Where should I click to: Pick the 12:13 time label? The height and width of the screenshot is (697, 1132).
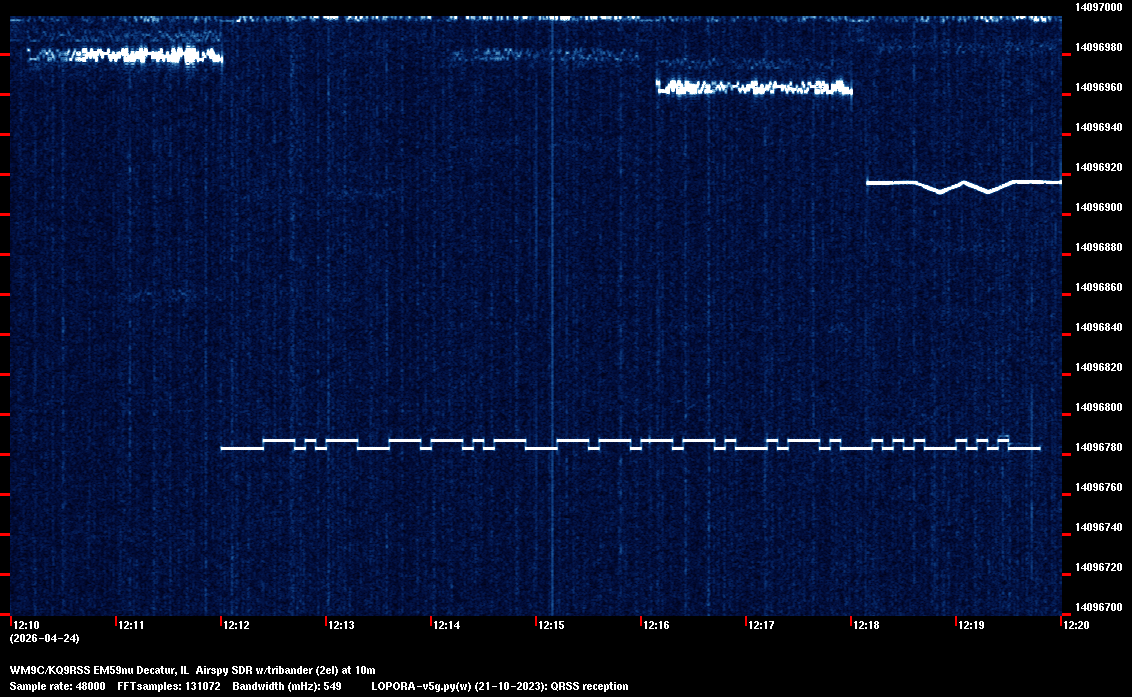tap(341, 625)
